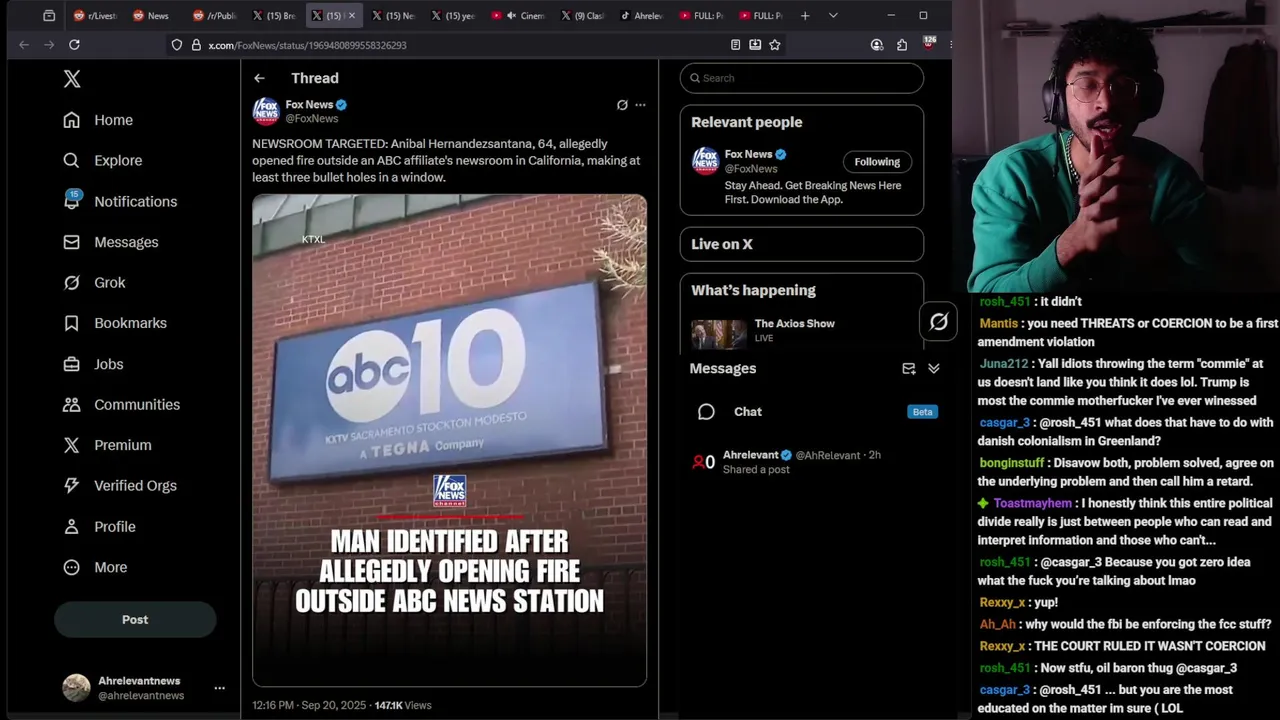1280x720 pixels.
Task: Switch to the Cinem audio-playing tab
Action: pyautogui.click(x=520, y=16)
